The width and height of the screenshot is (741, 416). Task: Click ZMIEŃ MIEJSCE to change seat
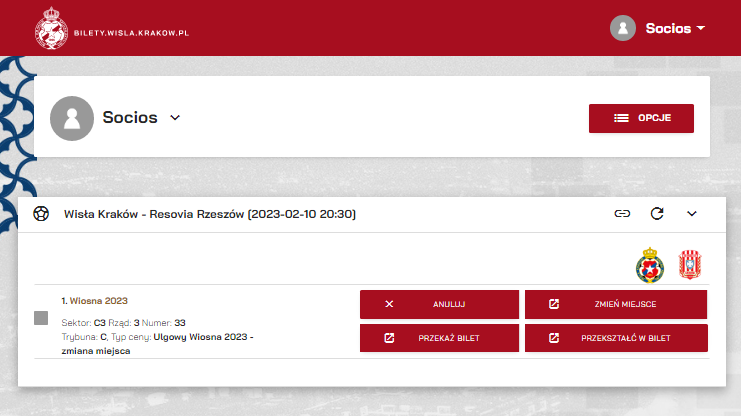pyautogui.click(x=616, y=304)
